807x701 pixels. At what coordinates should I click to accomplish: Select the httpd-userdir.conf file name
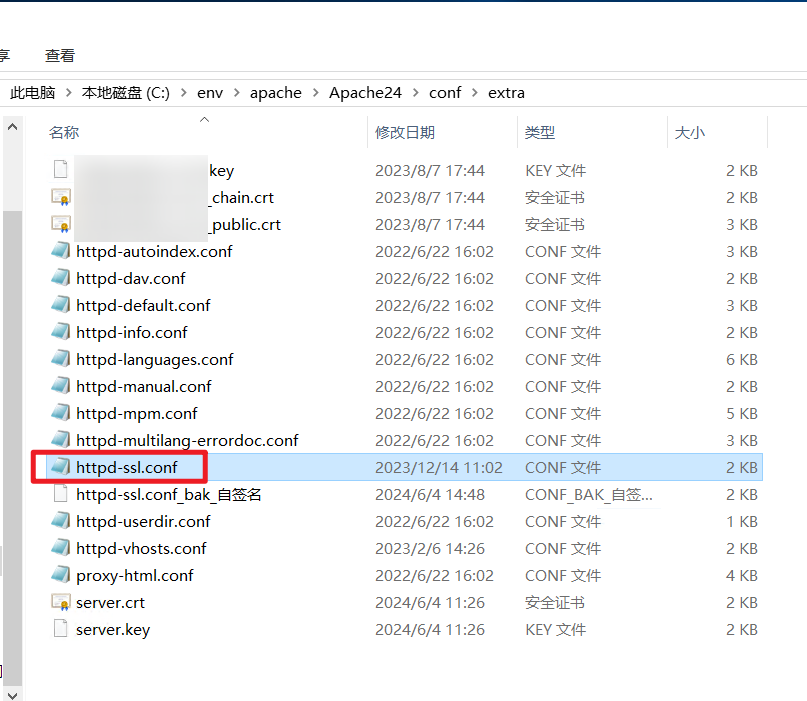coord(143,521)
